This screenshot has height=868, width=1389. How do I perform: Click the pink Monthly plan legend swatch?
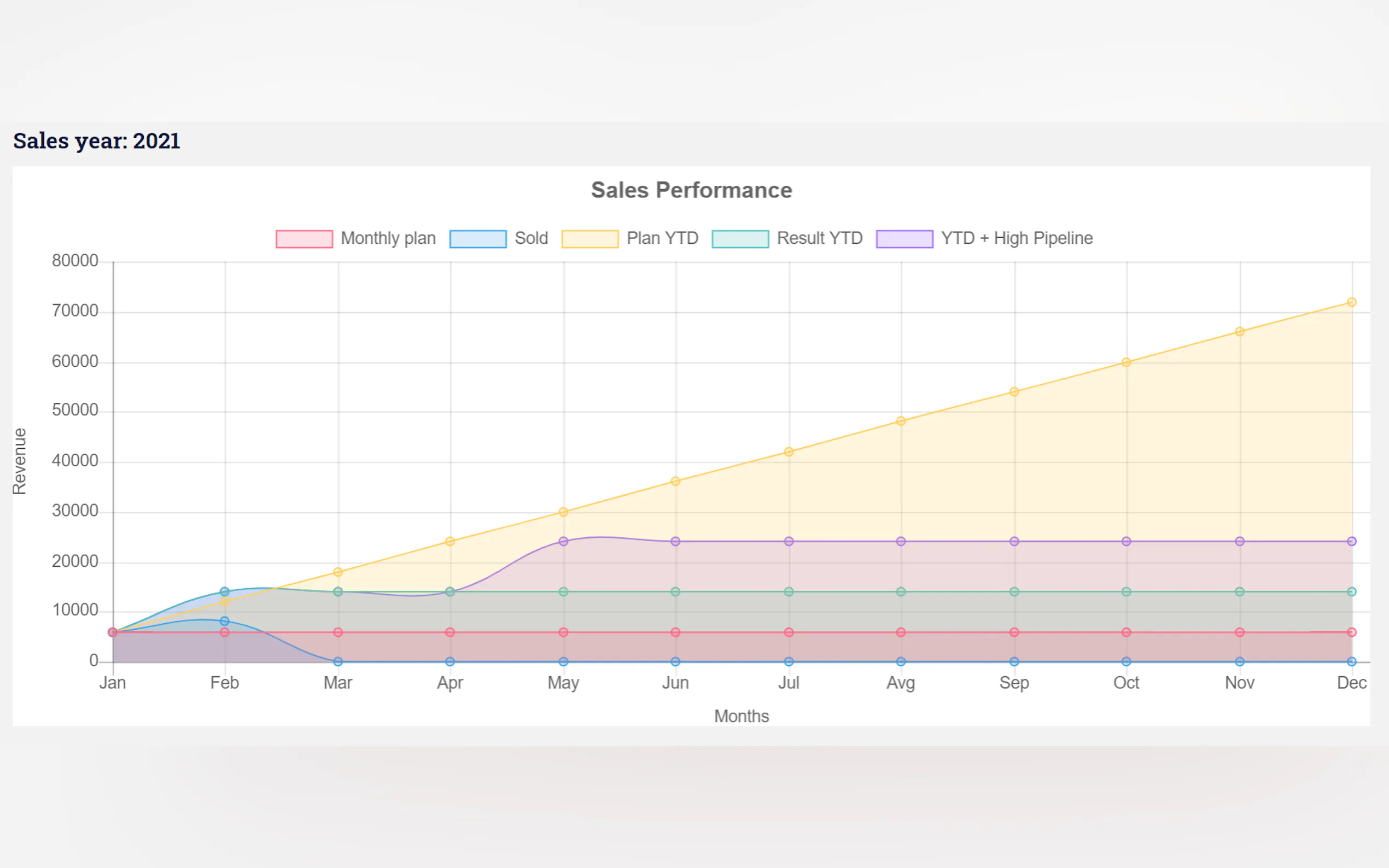tap(304, 239)
